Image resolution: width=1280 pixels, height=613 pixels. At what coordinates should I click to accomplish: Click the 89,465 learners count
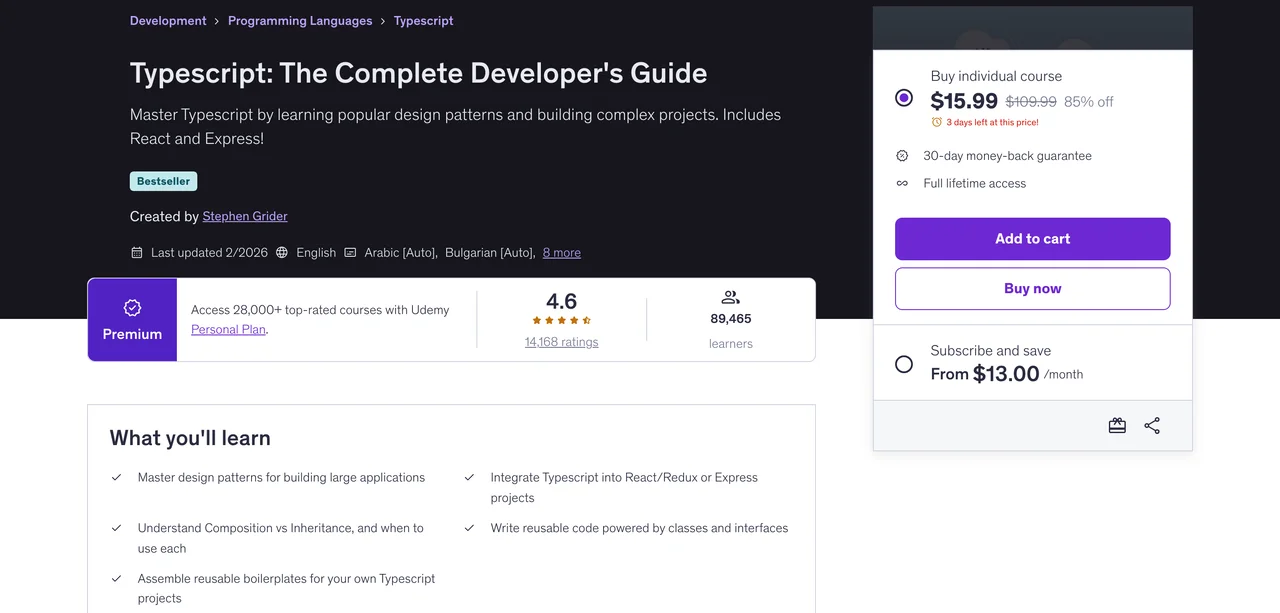coord(731,319)
